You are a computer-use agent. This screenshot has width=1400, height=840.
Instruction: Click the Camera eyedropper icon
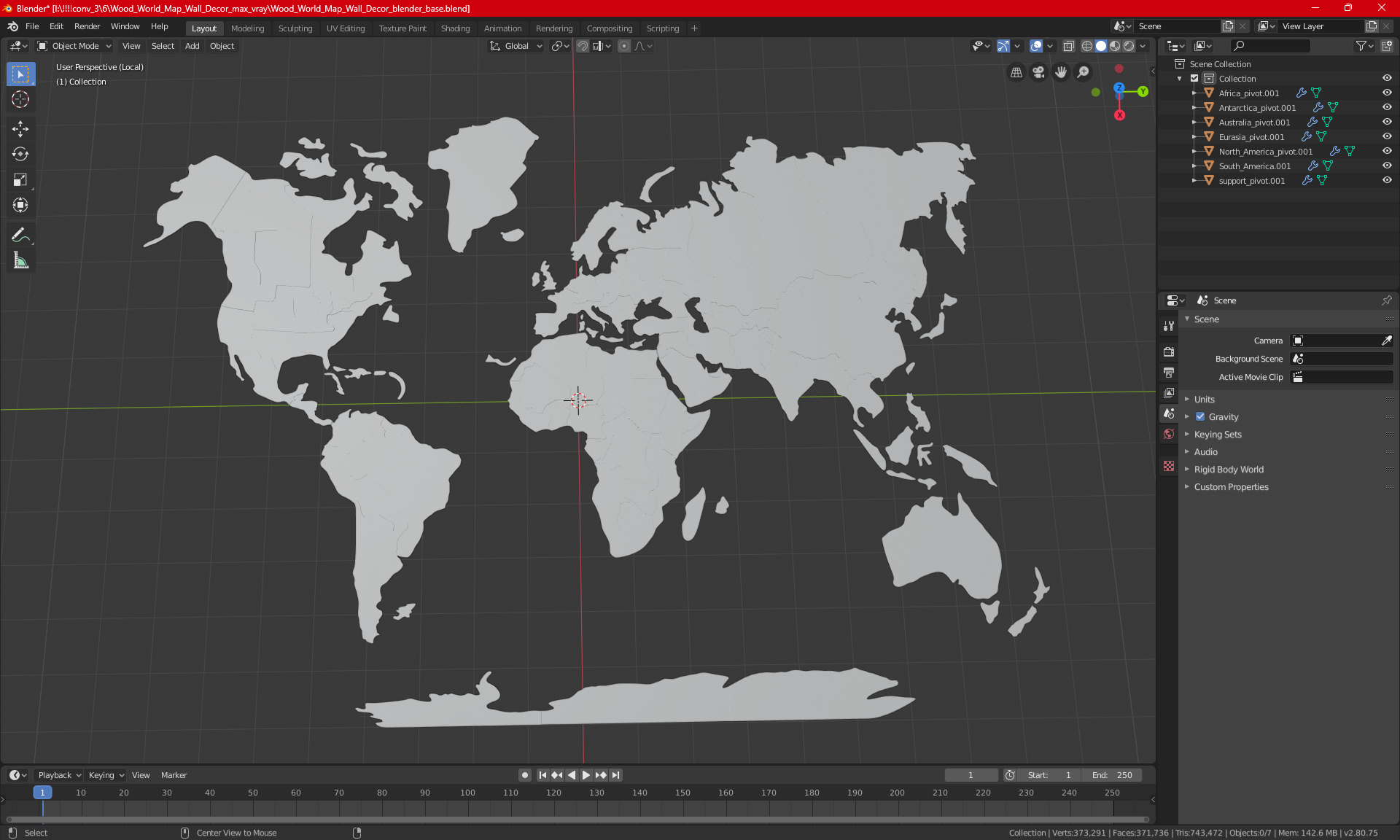(1387, 341)
